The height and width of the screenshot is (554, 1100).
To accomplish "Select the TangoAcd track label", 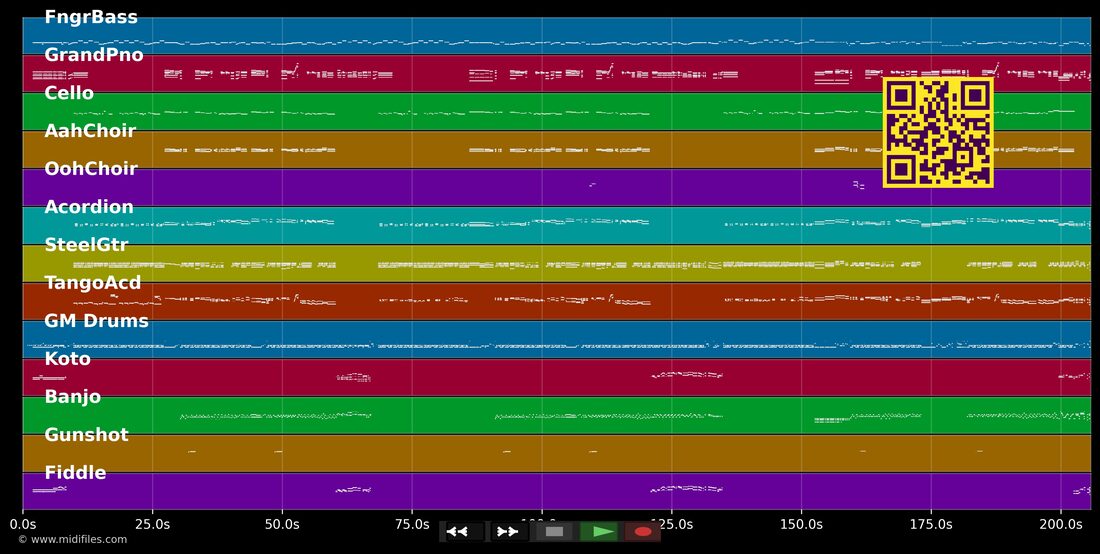I will [93, 283].
